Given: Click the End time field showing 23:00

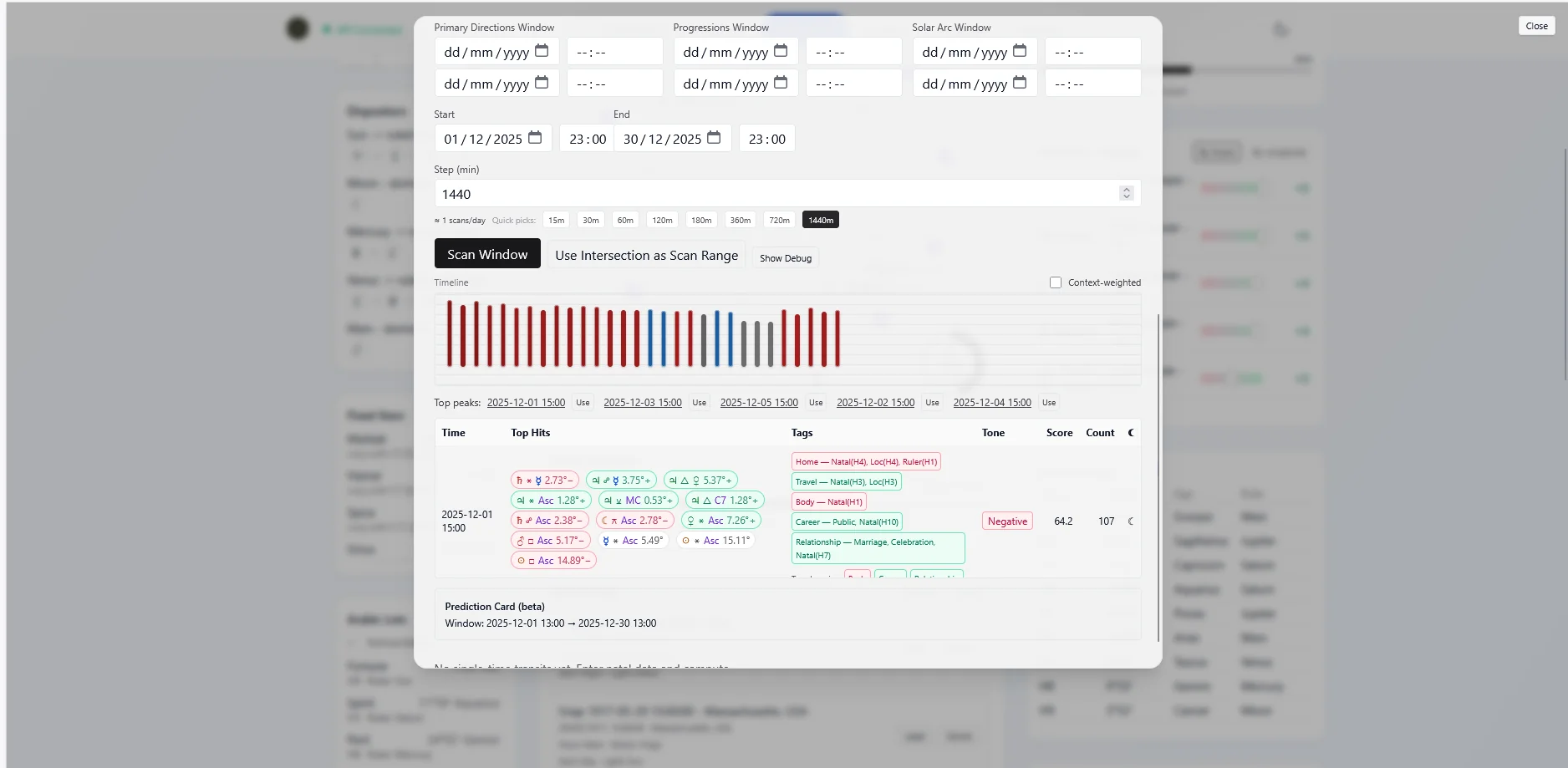Looking at the screenshot, I should (766, 138).
